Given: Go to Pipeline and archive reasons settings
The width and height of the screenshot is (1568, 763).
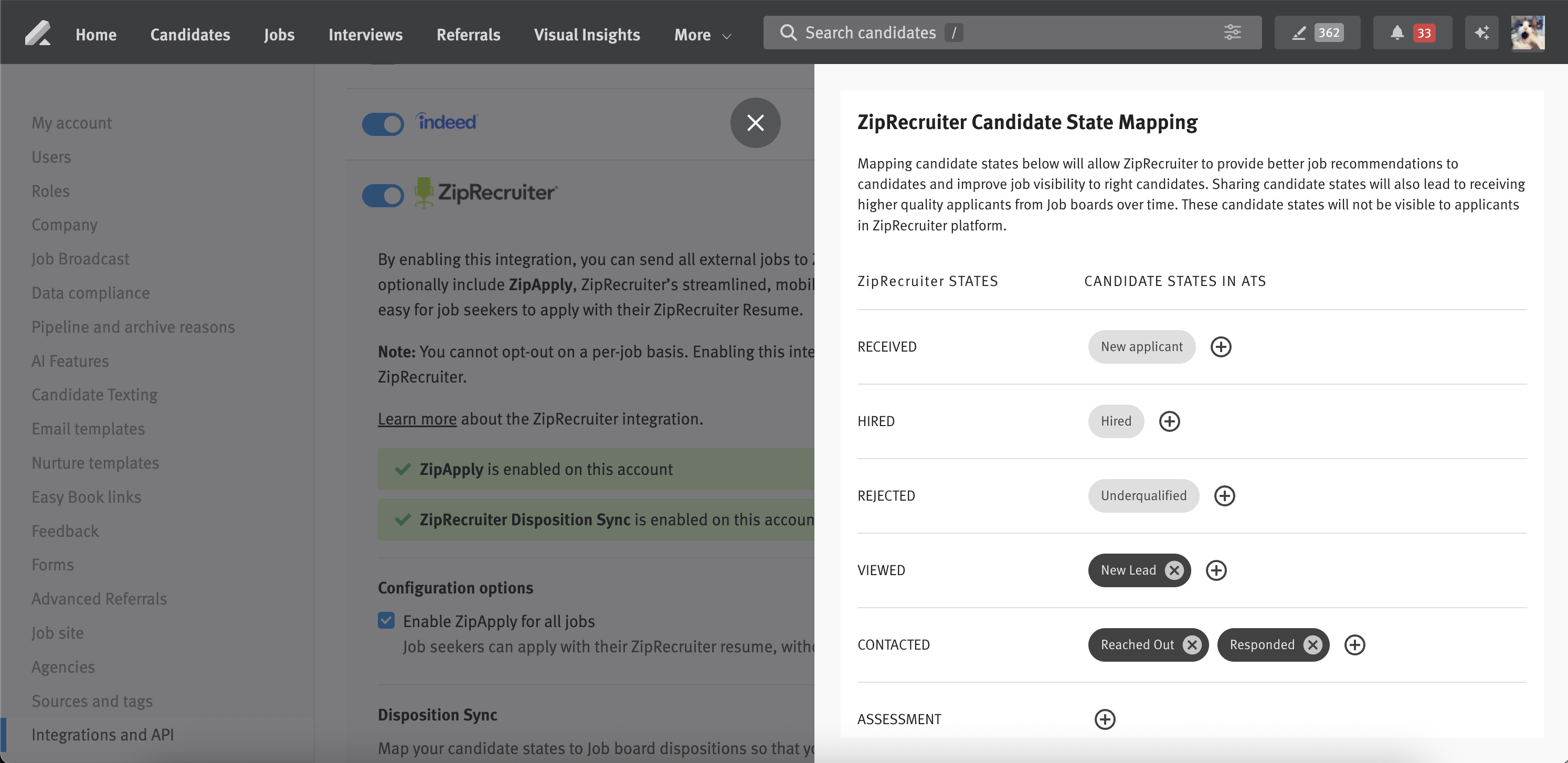Looking at the screenshot, I should (x=133, y=327).
